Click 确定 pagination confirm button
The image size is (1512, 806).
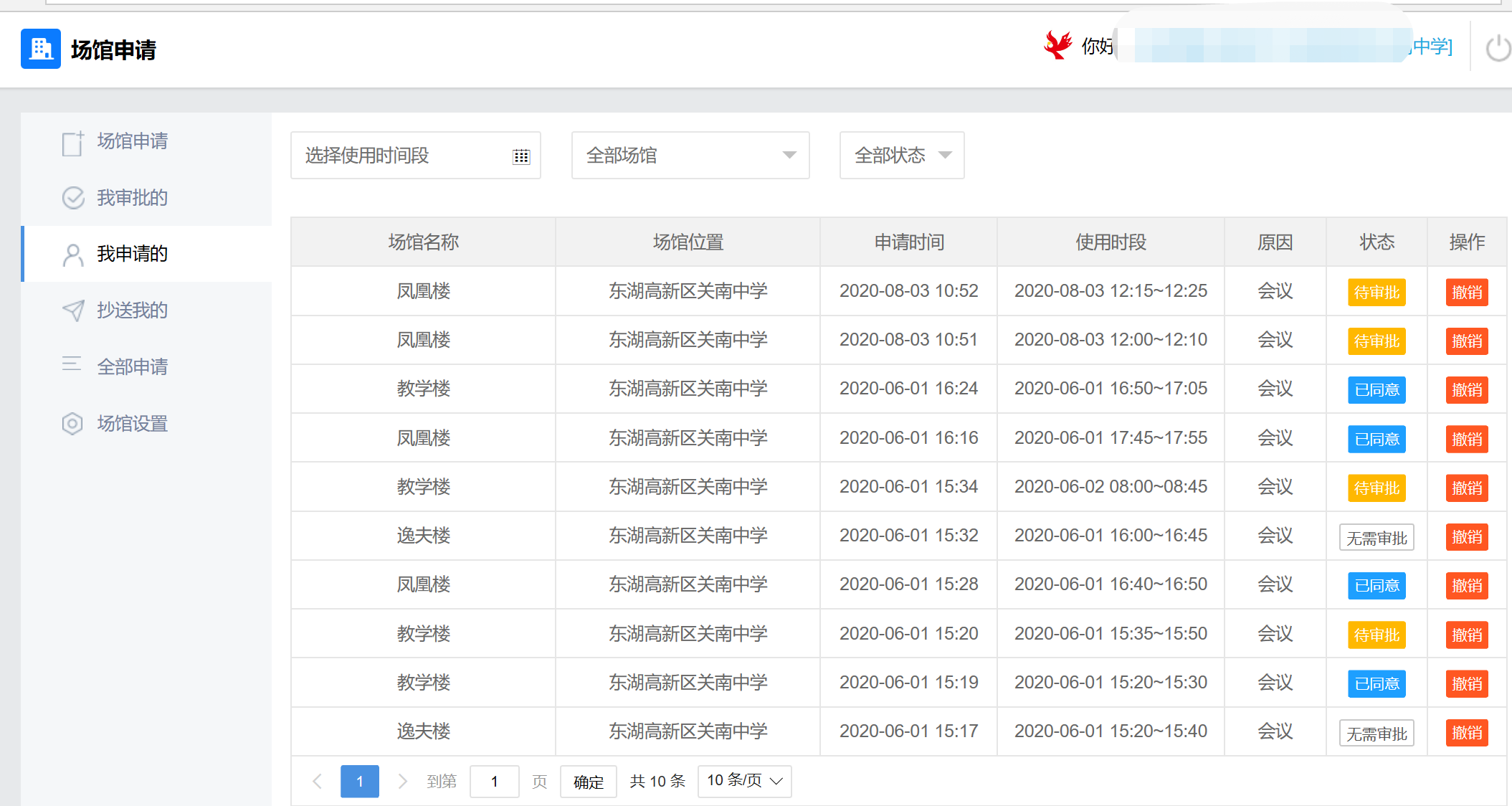588,782
